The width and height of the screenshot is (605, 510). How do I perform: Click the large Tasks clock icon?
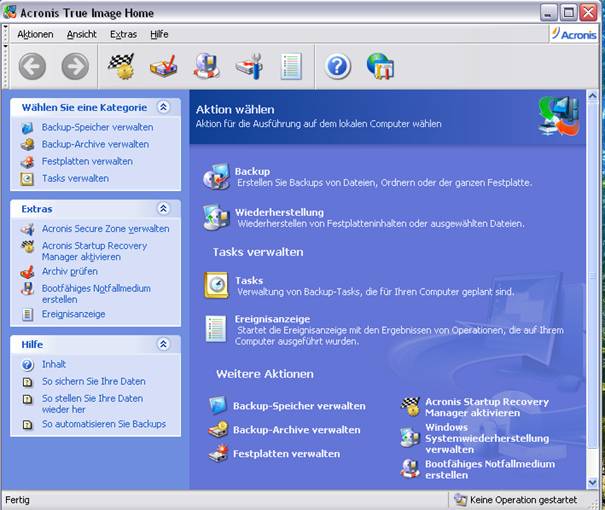coord(216,285)
